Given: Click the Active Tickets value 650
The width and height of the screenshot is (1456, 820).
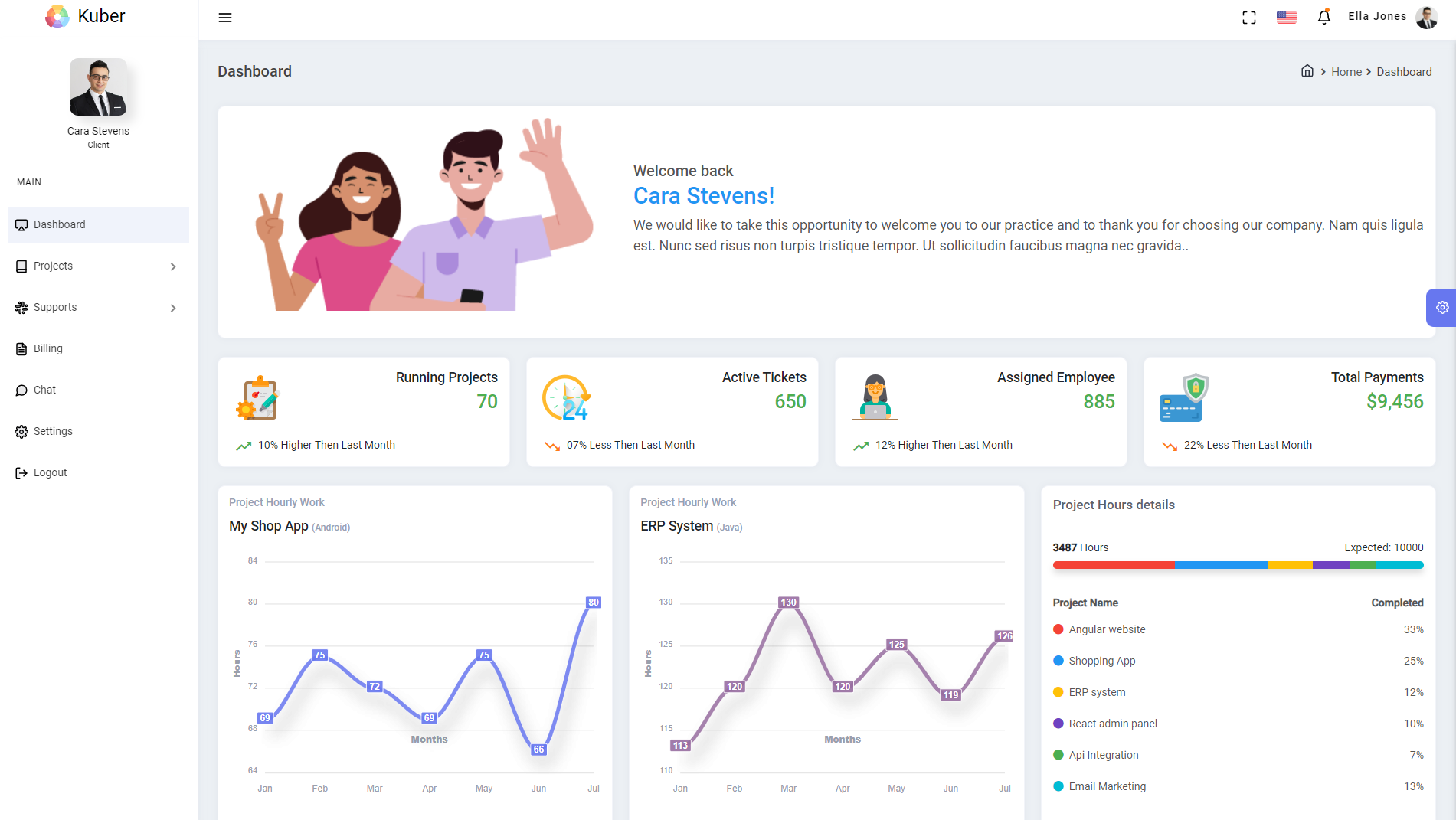Looking at the screenshot, I should [790, 402].
